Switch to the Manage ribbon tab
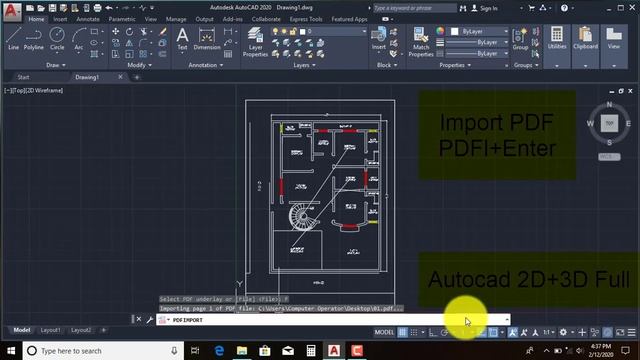640x360 pixels. click(x=176, y=19)
